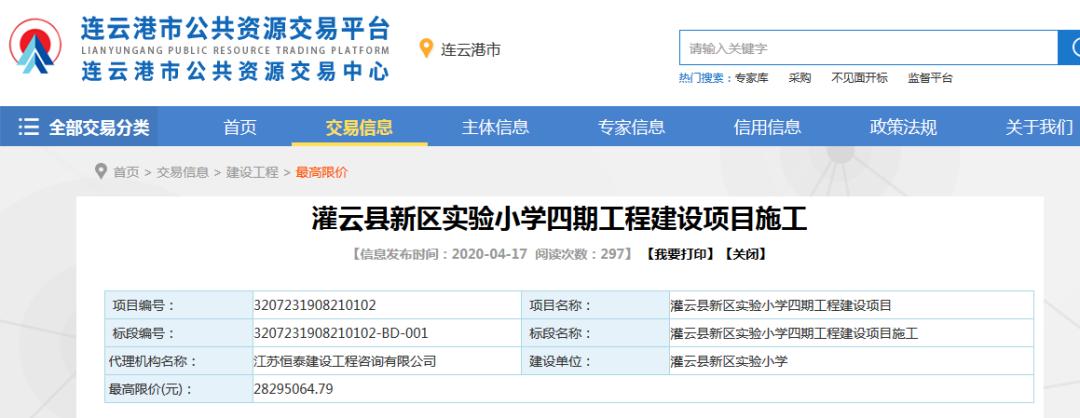The image size is (1080, 418).
Task: Focus the 请输入关键字 search field
Action: [869, 48]
